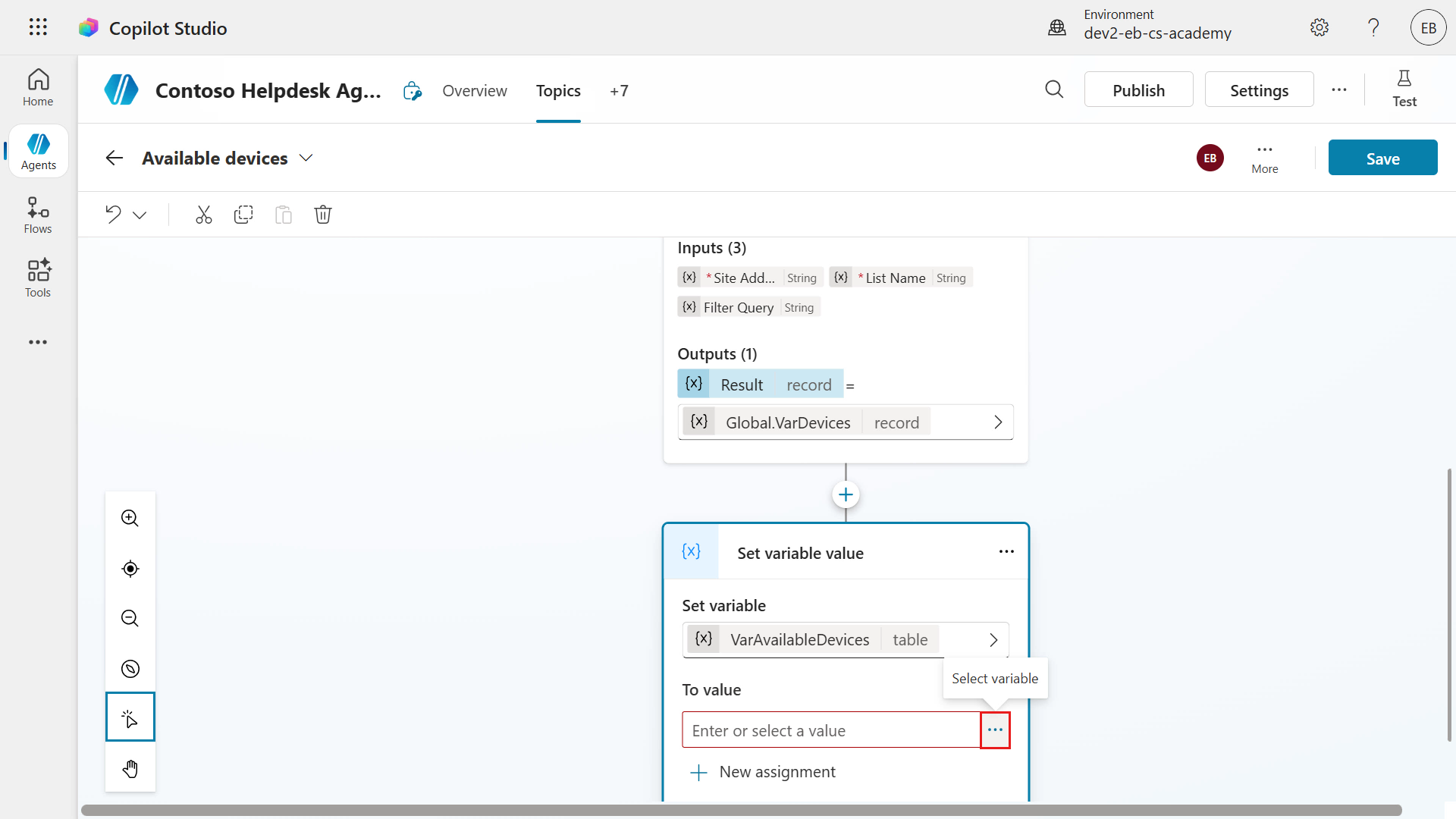Open the Test pane
Viewport: 1456px width, 819px height.
1404,89
